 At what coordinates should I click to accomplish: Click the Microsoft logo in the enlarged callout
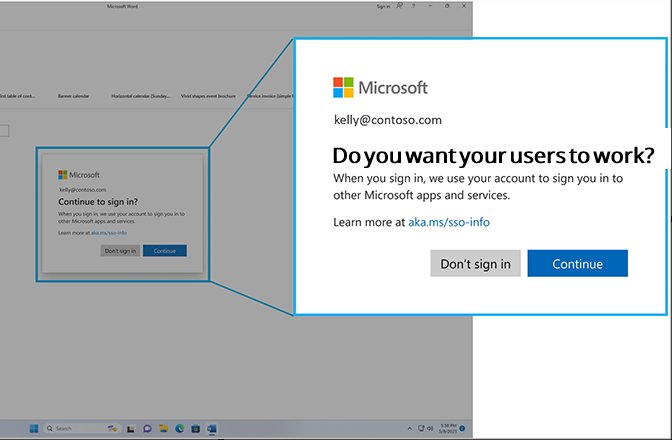point(381,87)
